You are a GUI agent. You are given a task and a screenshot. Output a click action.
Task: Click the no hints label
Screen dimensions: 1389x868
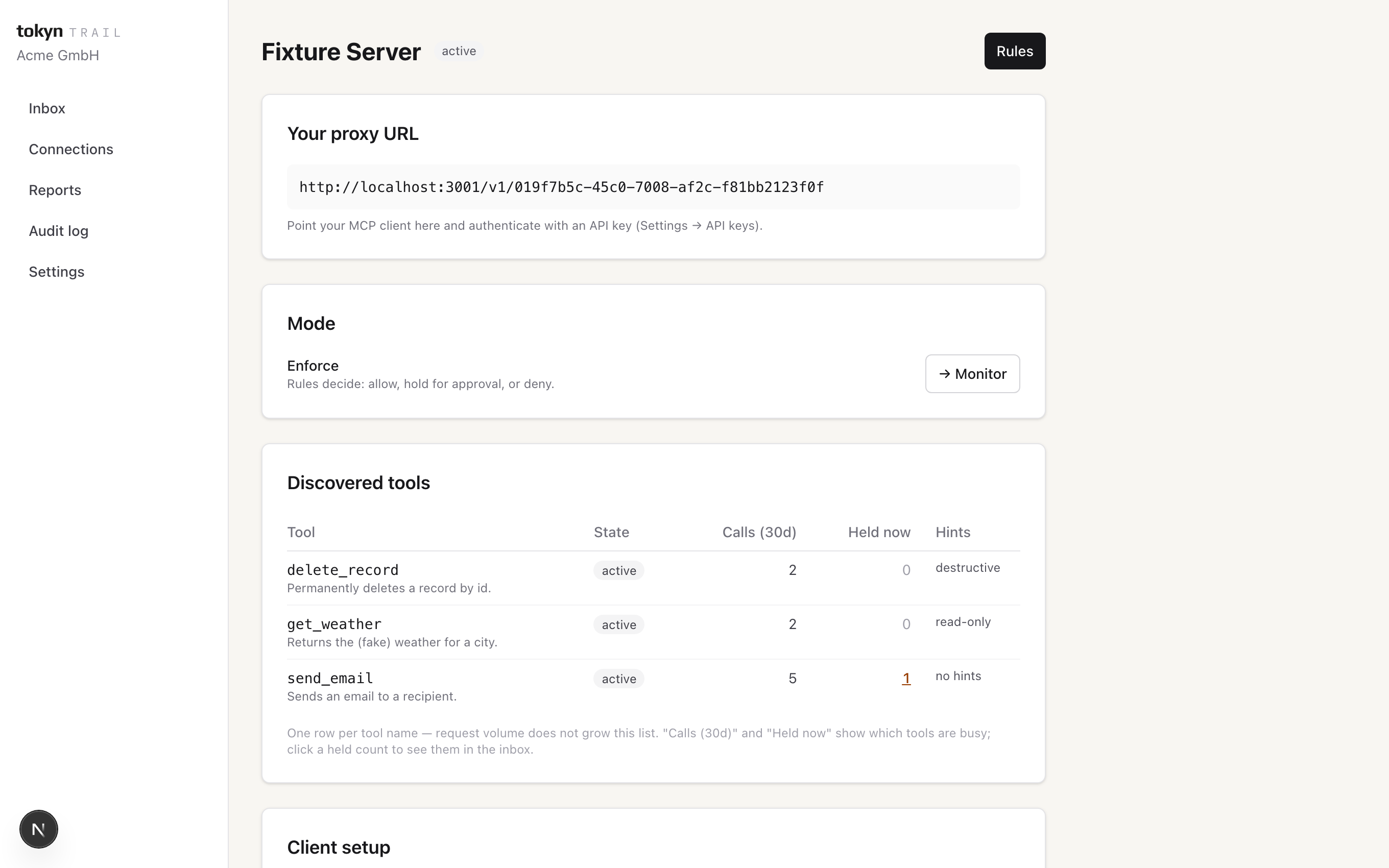pos(959,676)
